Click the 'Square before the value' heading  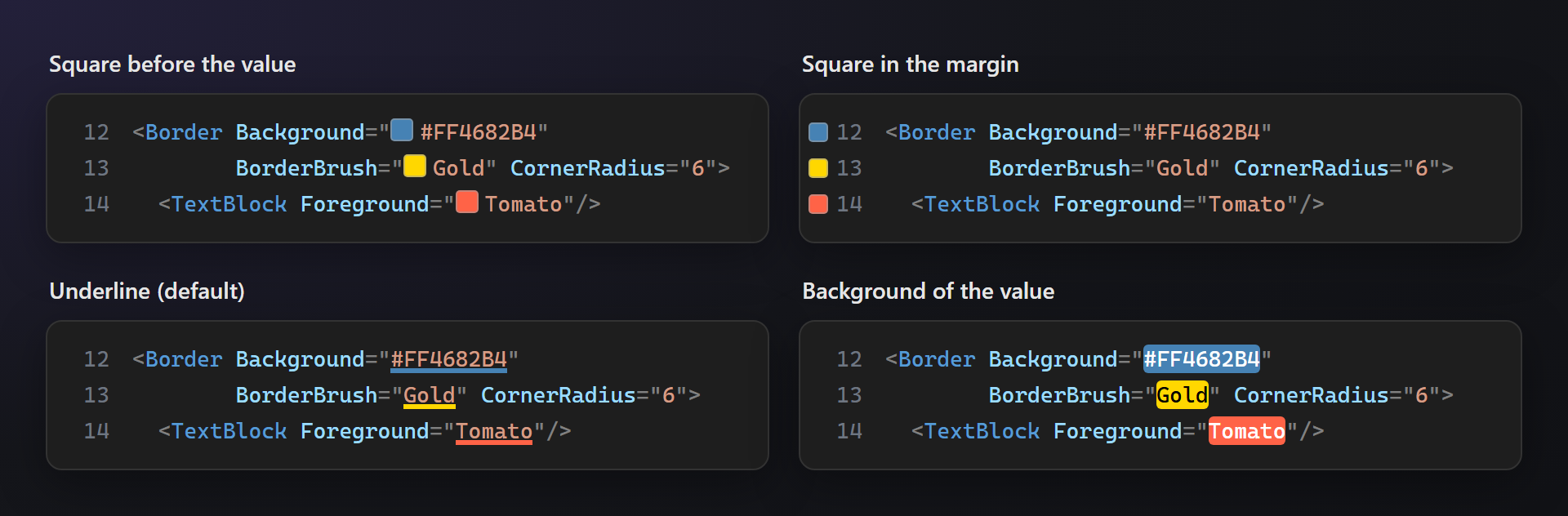click(172, 64)
